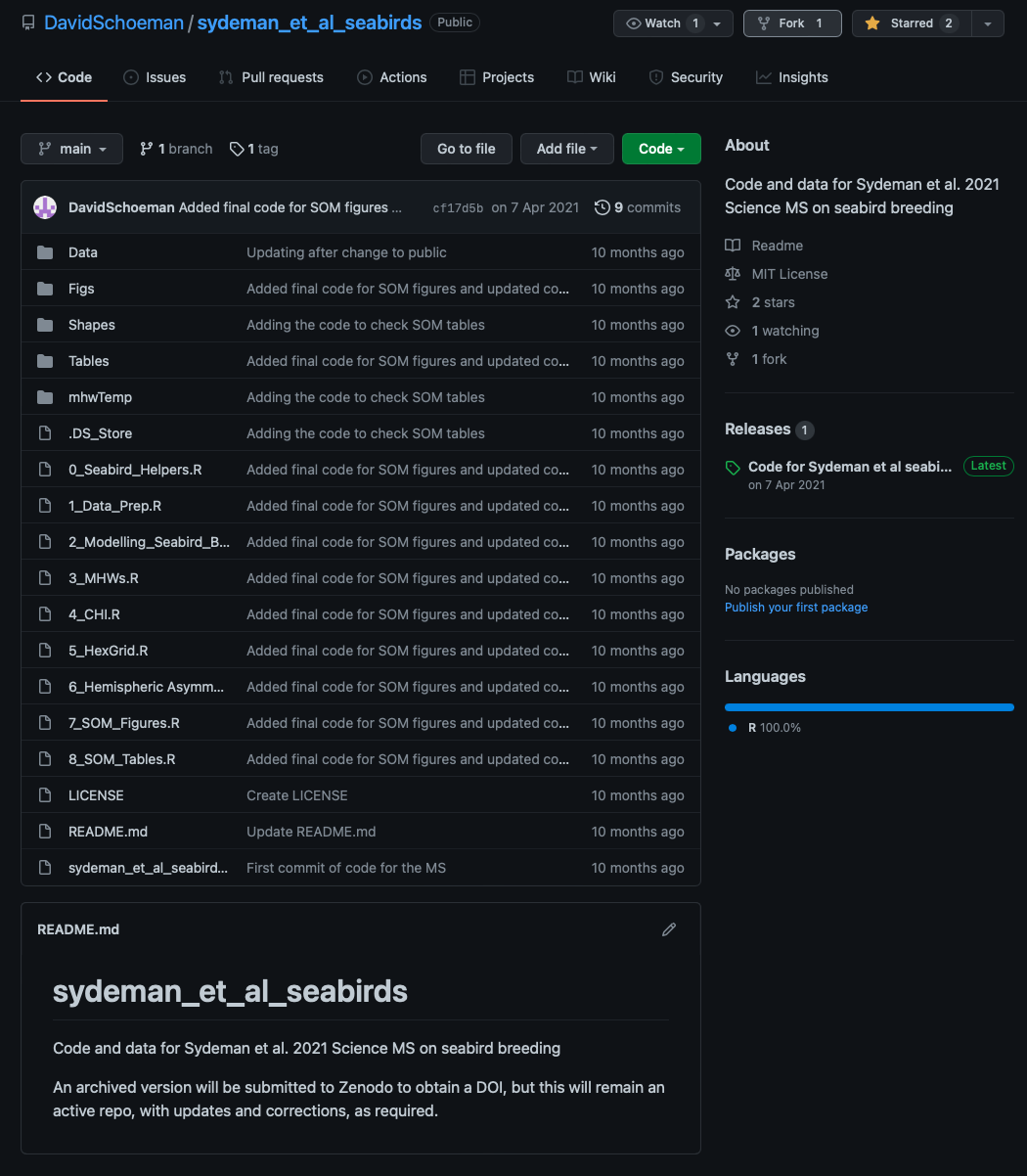
Task: Open the main branch dropdown
Action: pos(71,149)
